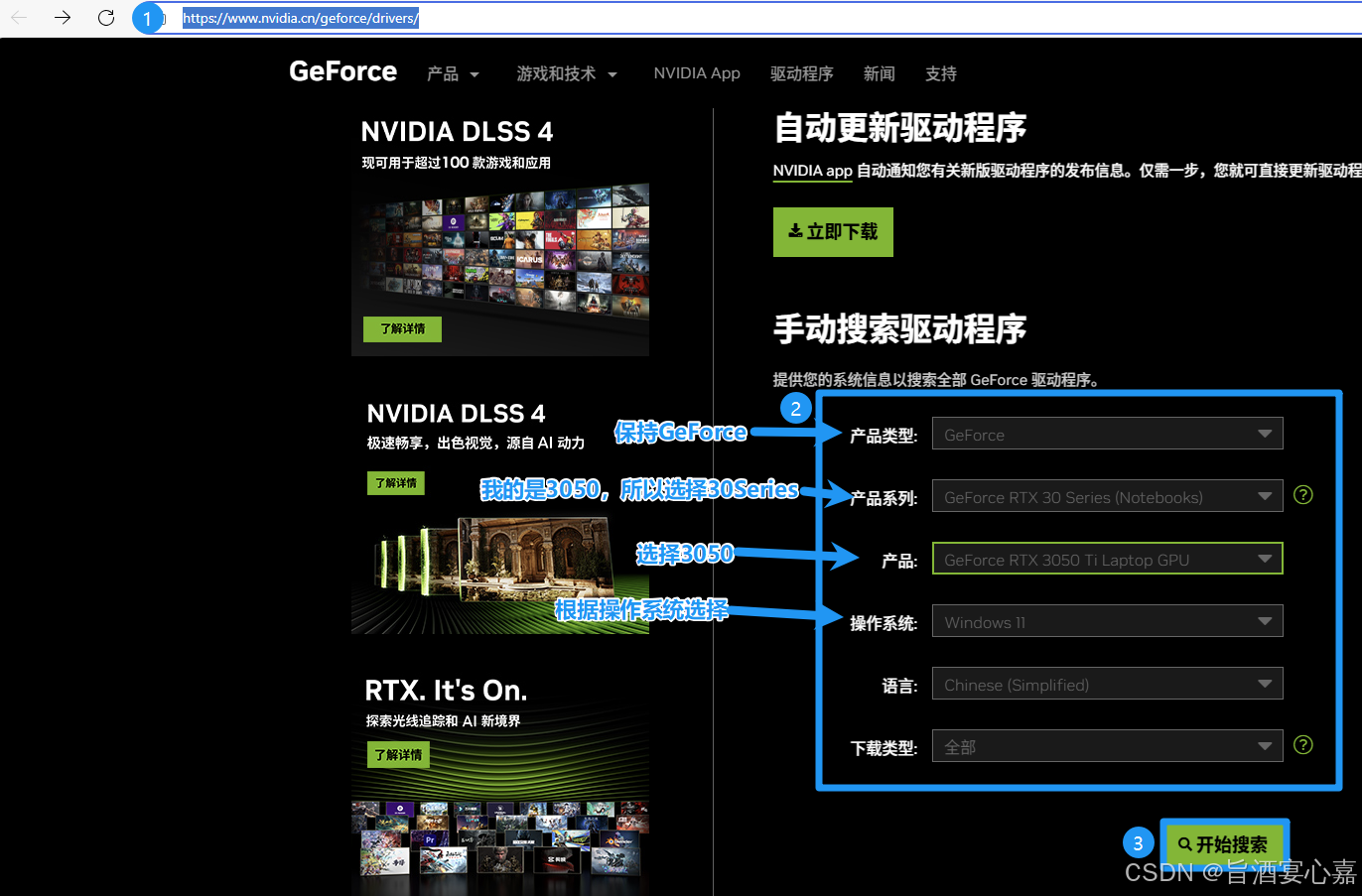Open the 产品类型 GeForce dropdown
1362x896 pixels.
point(1107,434)
